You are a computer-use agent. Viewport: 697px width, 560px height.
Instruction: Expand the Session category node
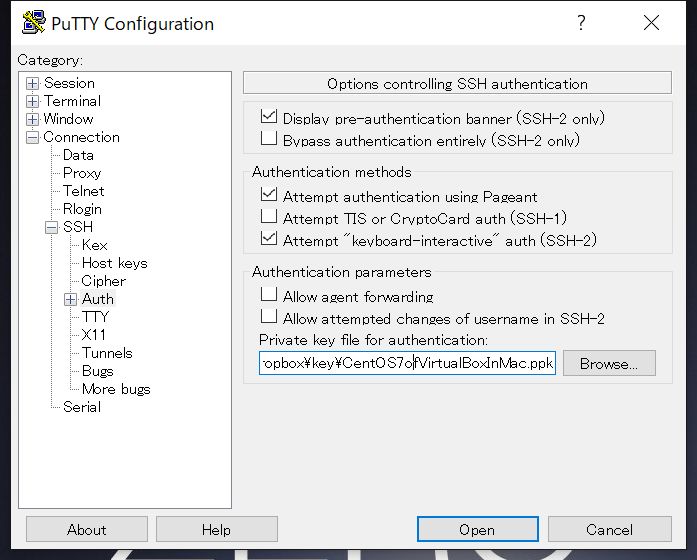(32, 83)
